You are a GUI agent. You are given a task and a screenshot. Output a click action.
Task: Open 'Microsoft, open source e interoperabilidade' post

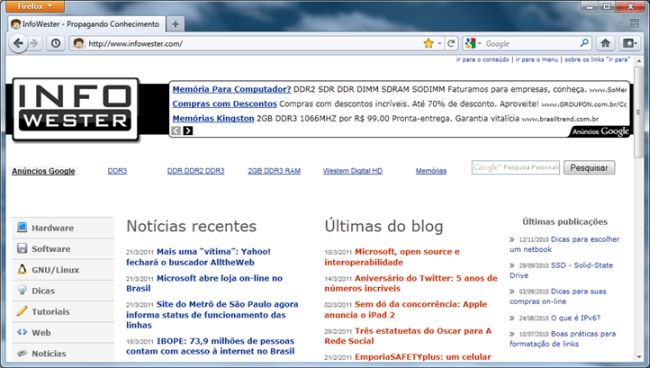(392, 257)
